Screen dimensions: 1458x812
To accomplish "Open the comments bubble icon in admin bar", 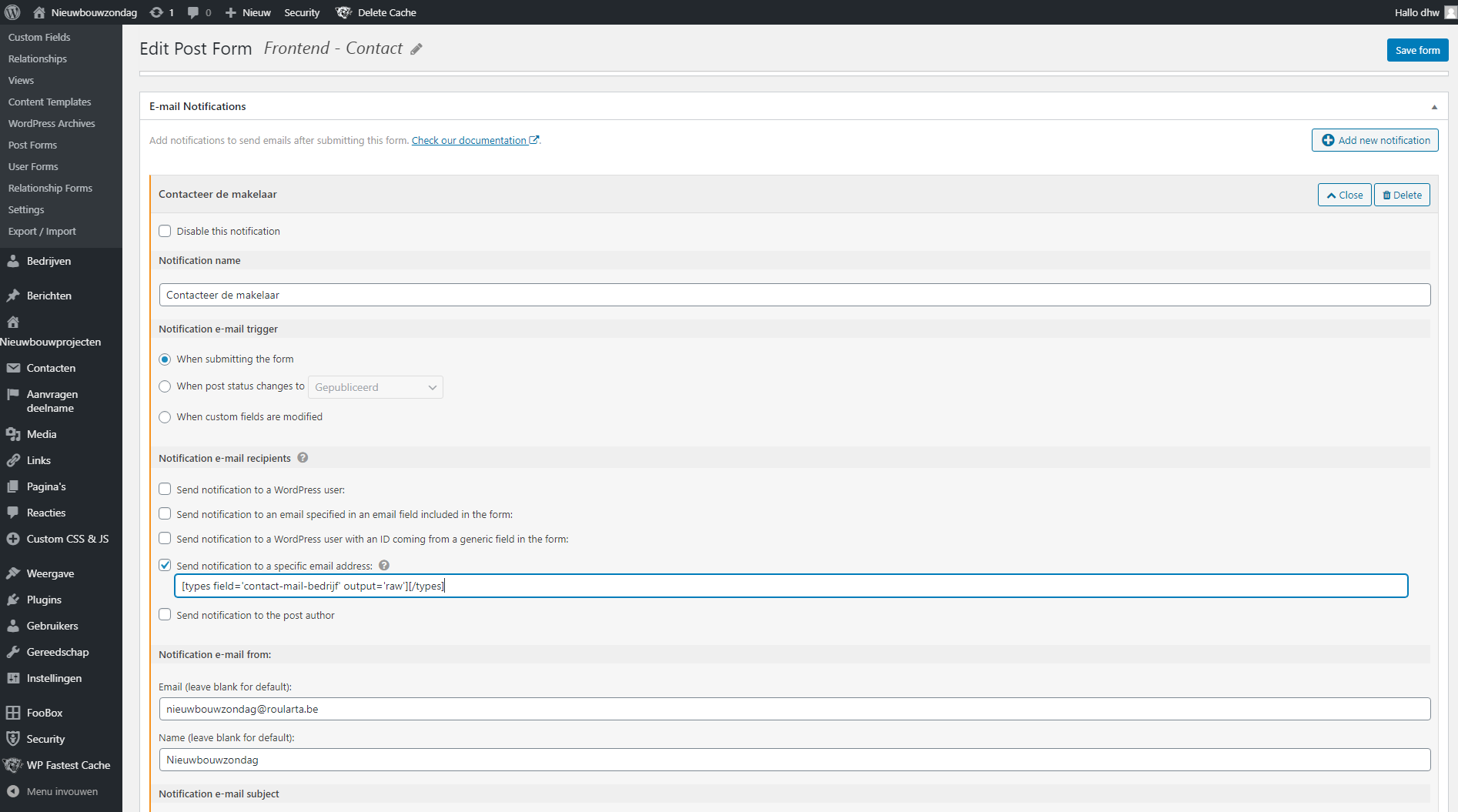I will click(193, 12).
